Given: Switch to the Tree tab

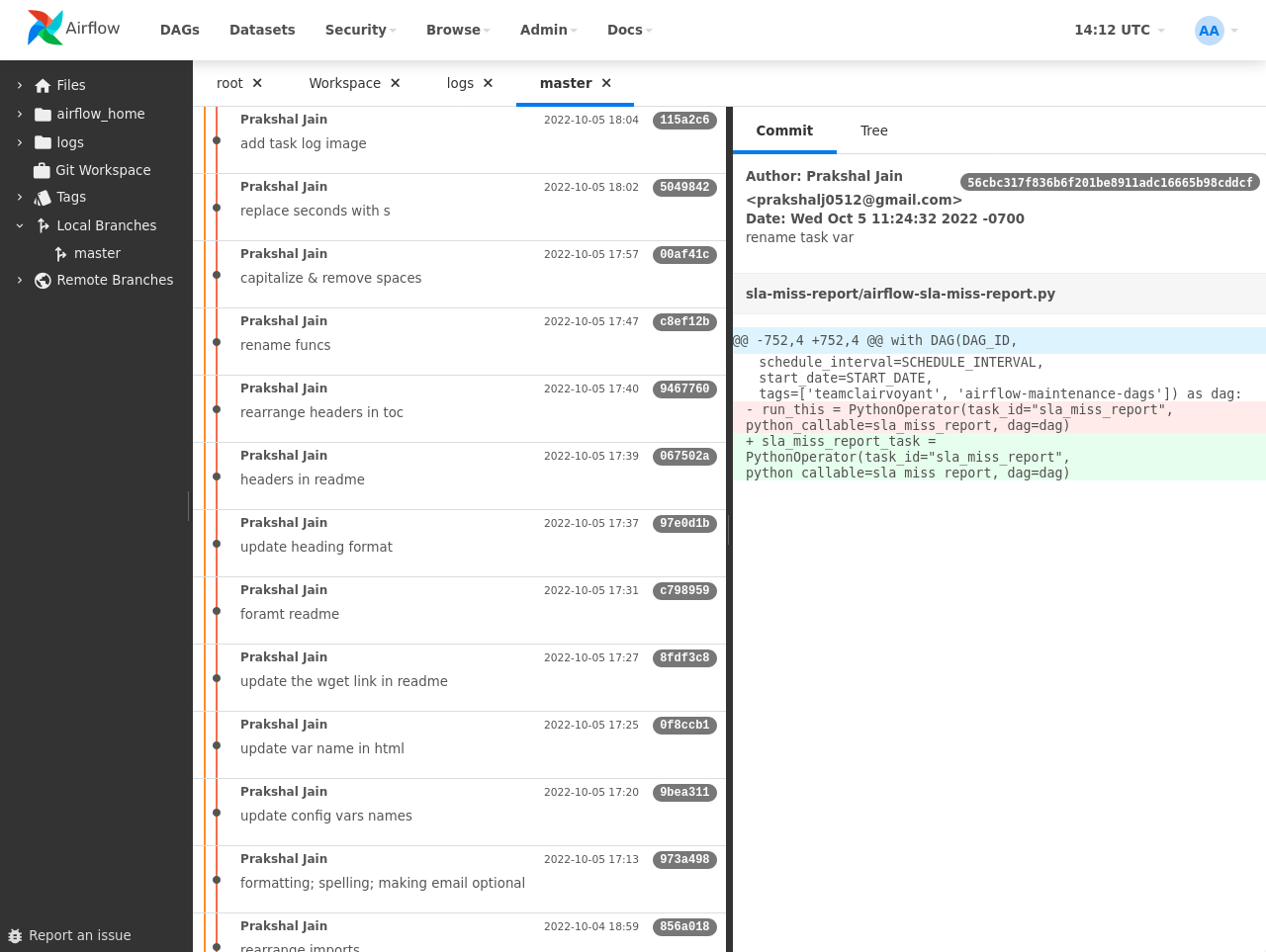Looking at the screenshot, I should coord(873,130).
